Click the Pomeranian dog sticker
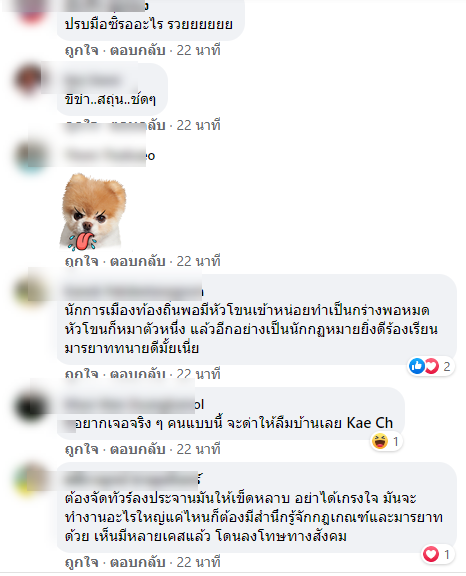This screenshot has width=466, height=576. pos(94,212)
